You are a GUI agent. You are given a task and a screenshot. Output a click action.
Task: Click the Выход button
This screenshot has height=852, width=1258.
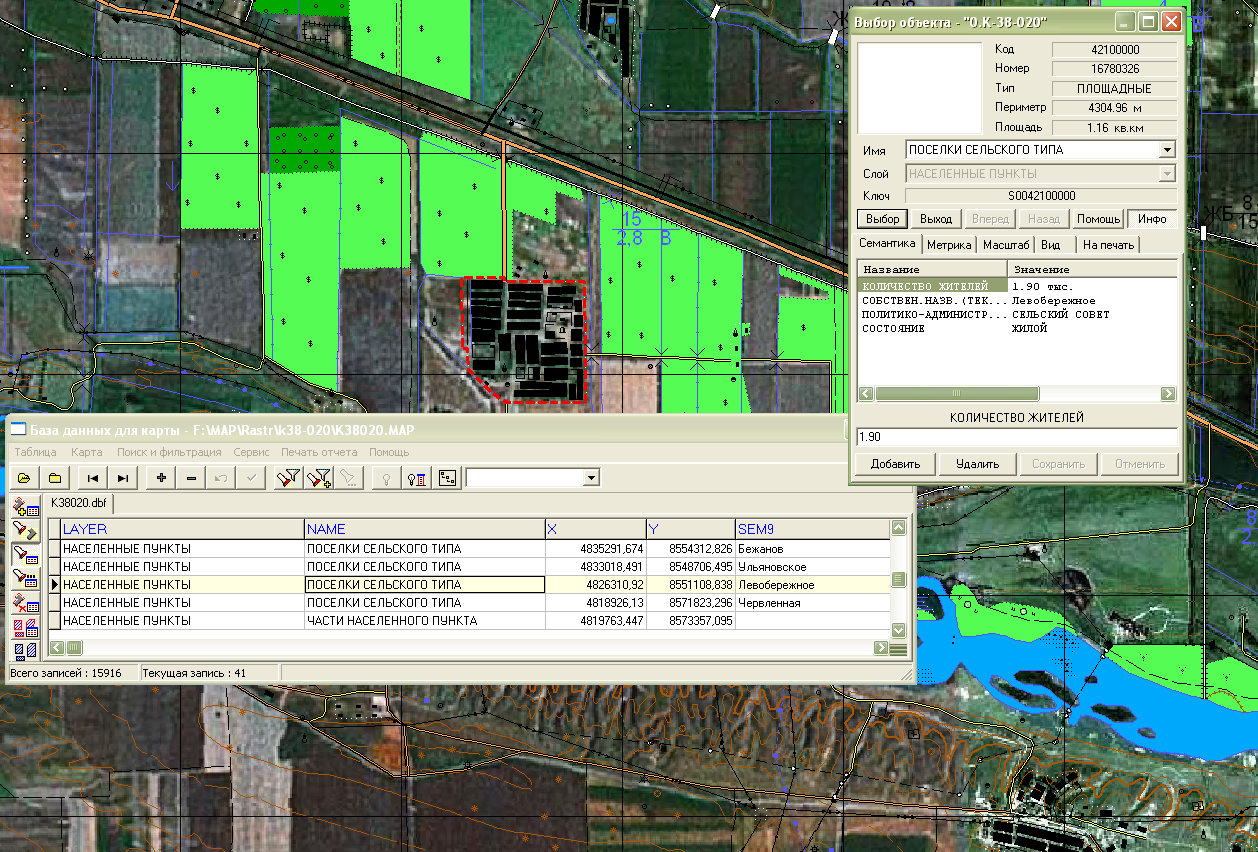pos(936,219)
